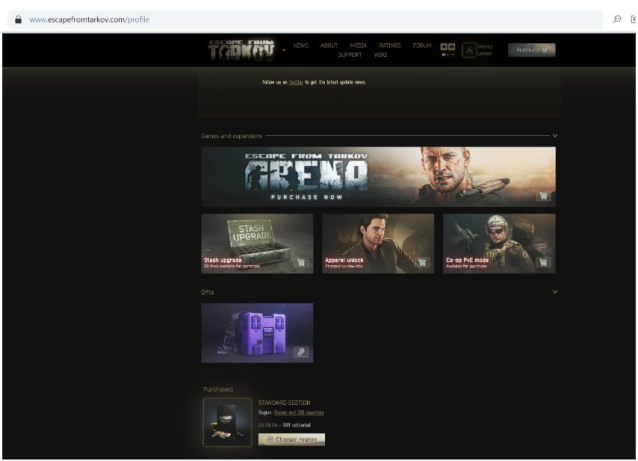Open the language selector flags in header
Screen dimensions: 638x461
(x=449, y=48)
